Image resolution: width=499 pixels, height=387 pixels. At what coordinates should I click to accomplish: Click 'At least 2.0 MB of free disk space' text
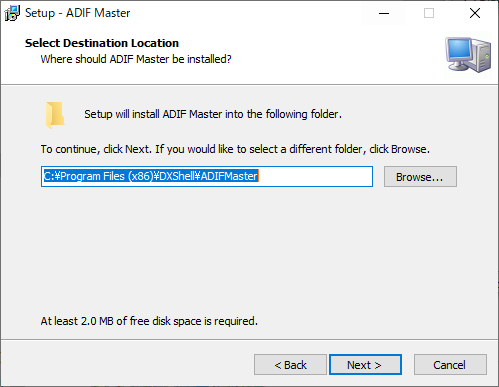[149, 321]
